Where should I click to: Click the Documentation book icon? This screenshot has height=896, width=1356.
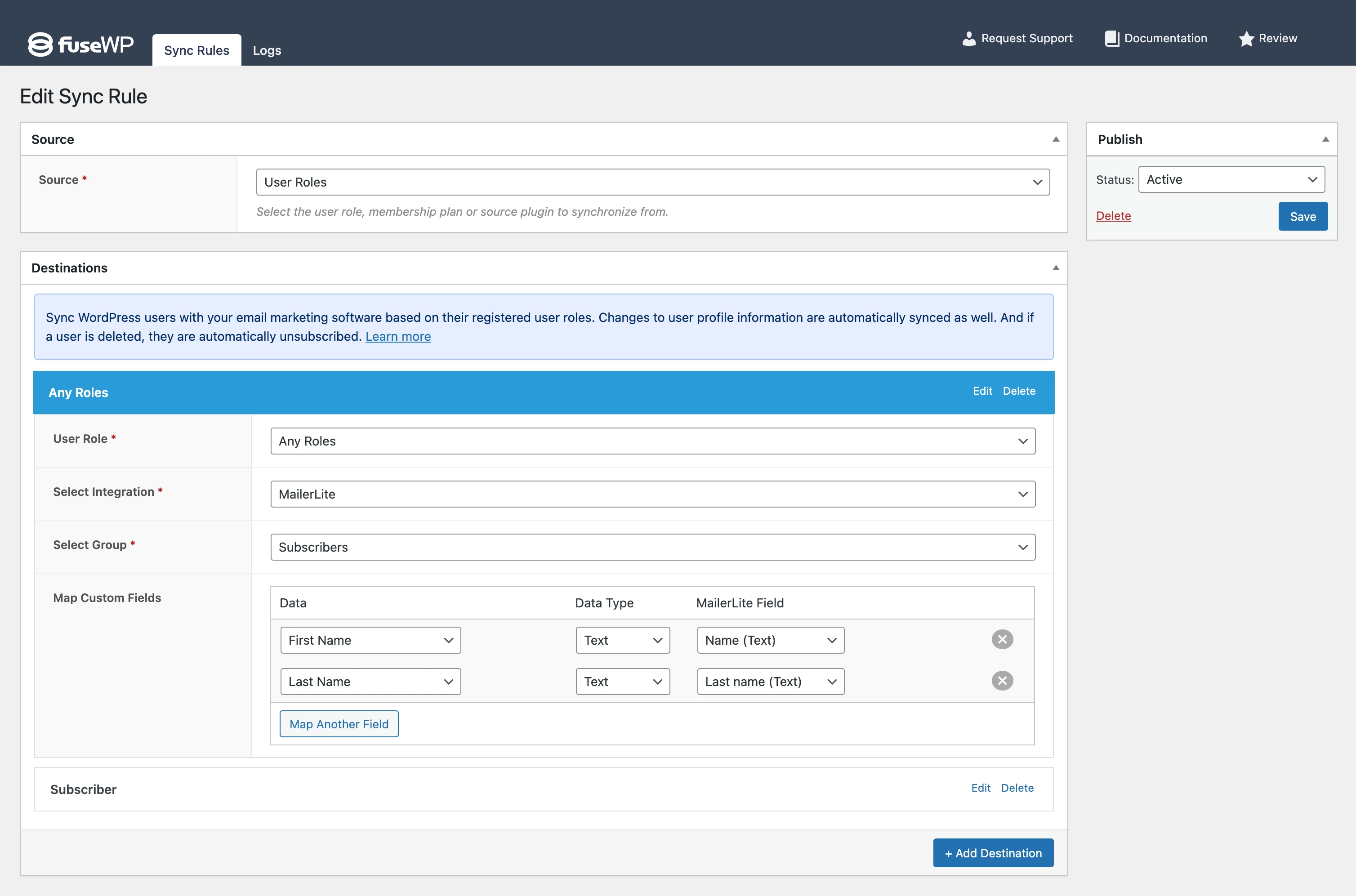[1111, 38]
